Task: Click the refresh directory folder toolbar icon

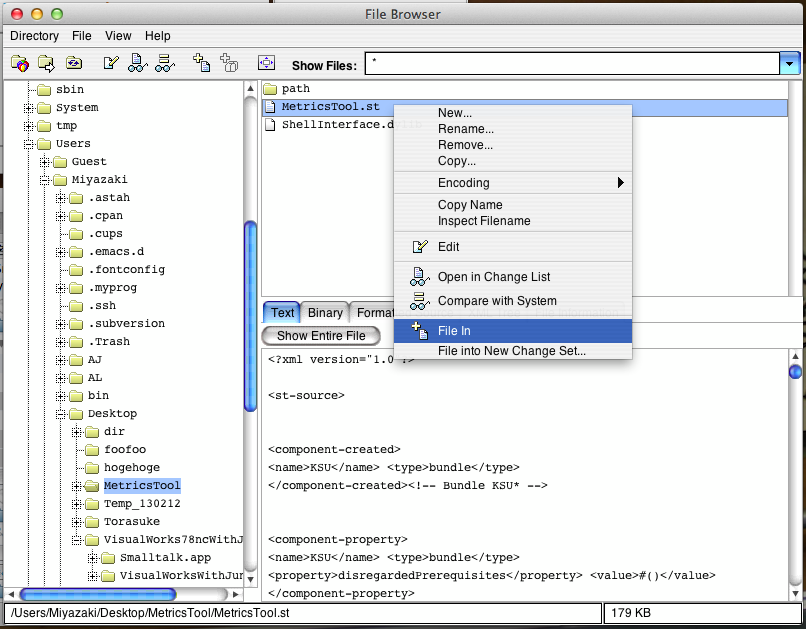Action: (x=74, y=63)
